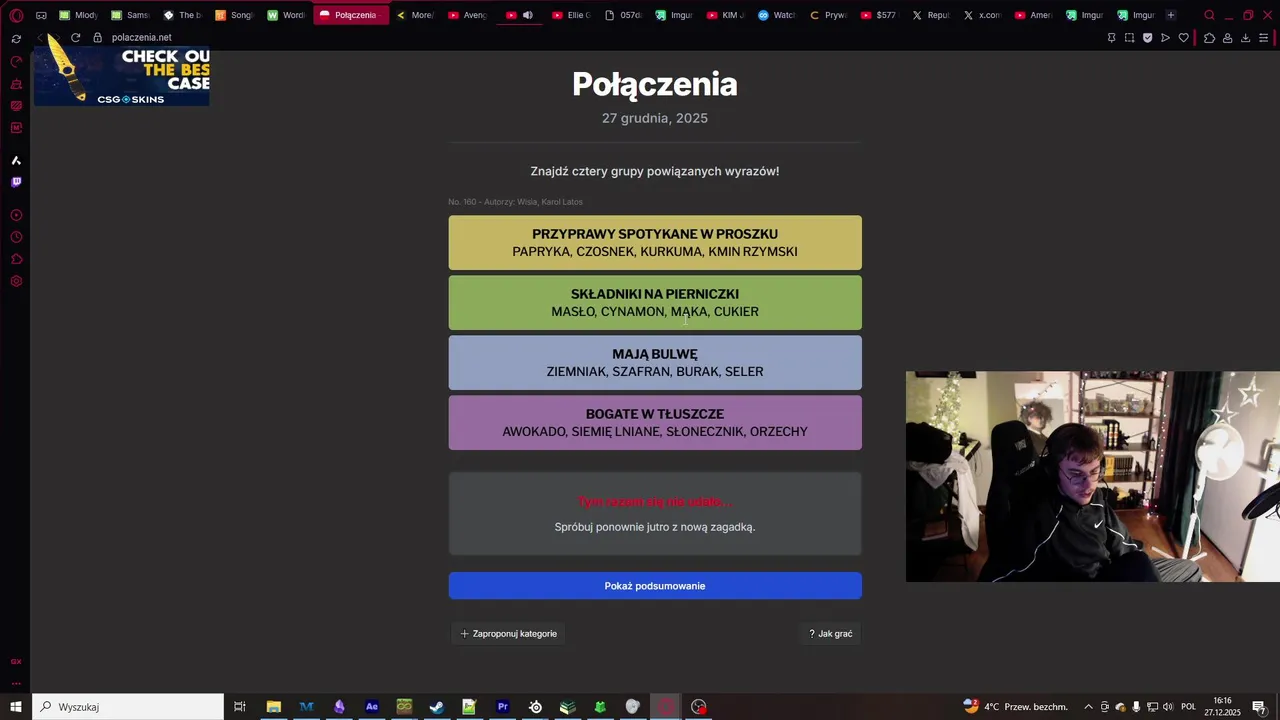Click the PRZYPRAWY SPOTYKANE W PROSZKU yellow group

(655, 243)
